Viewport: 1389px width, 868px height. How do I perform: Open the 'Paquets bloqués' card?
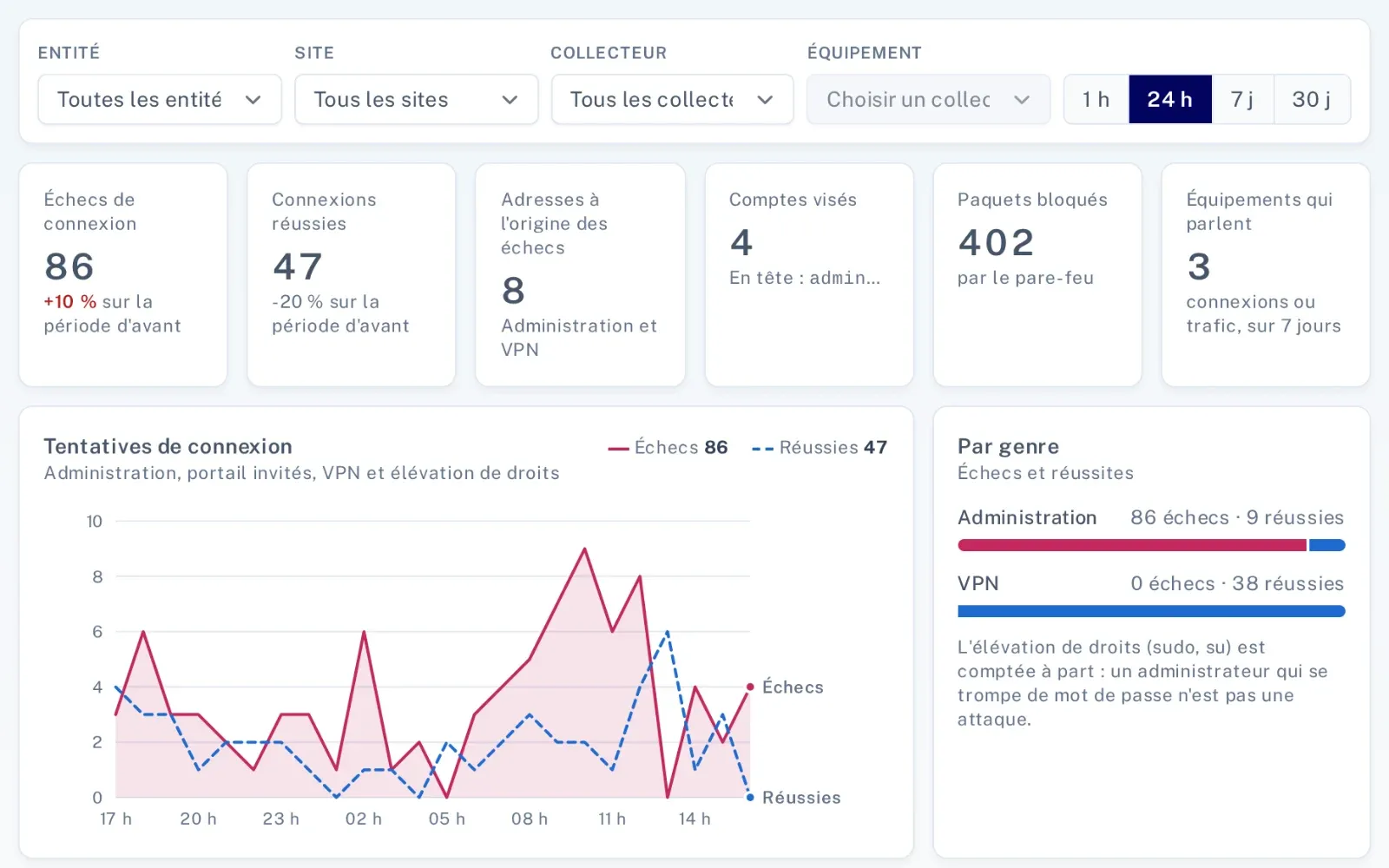click(x=1037, y=275)
